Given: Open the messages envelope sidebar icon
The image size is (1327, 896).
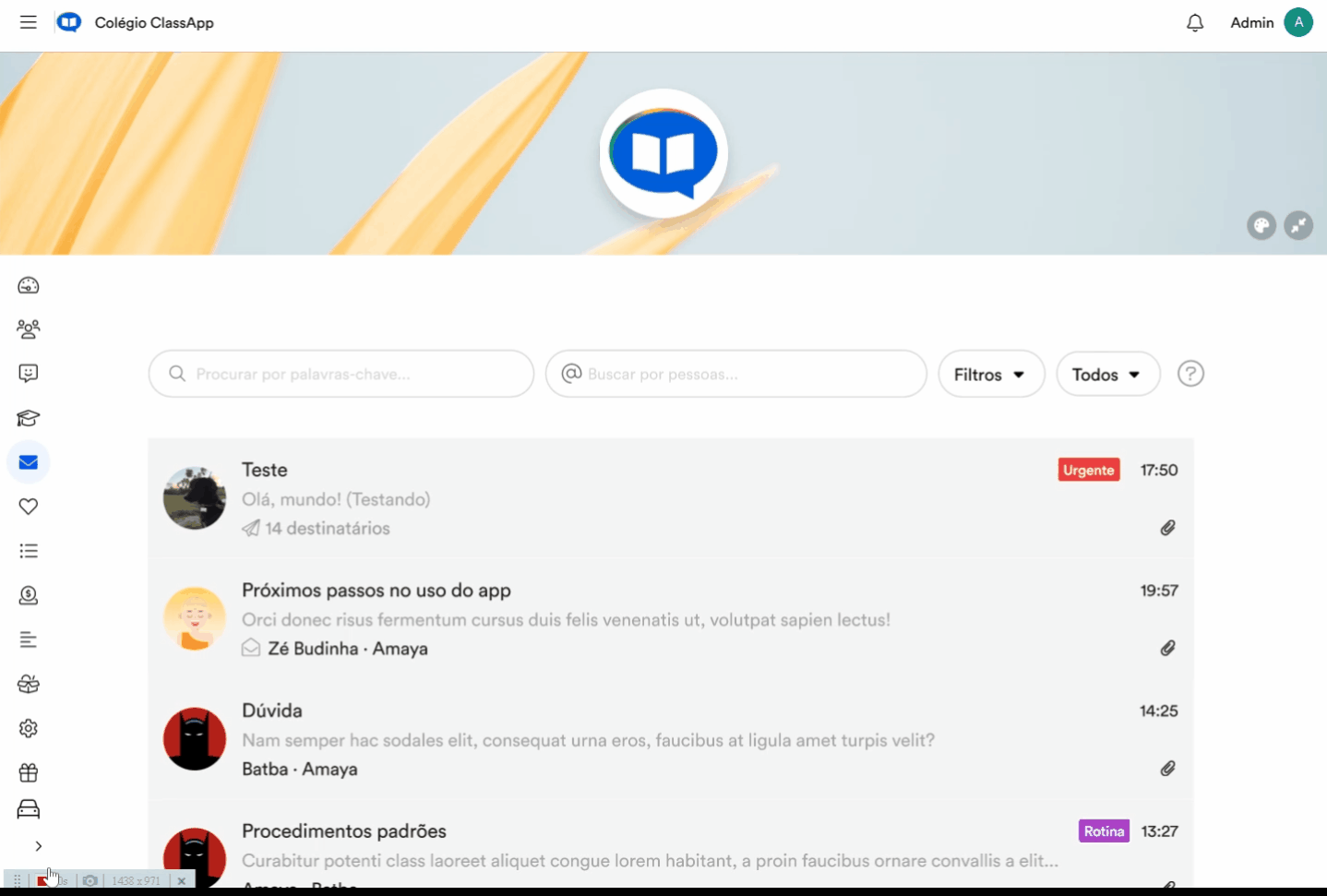Looking at the screenshot, I should pyautogui.click(x=29, y=462).
